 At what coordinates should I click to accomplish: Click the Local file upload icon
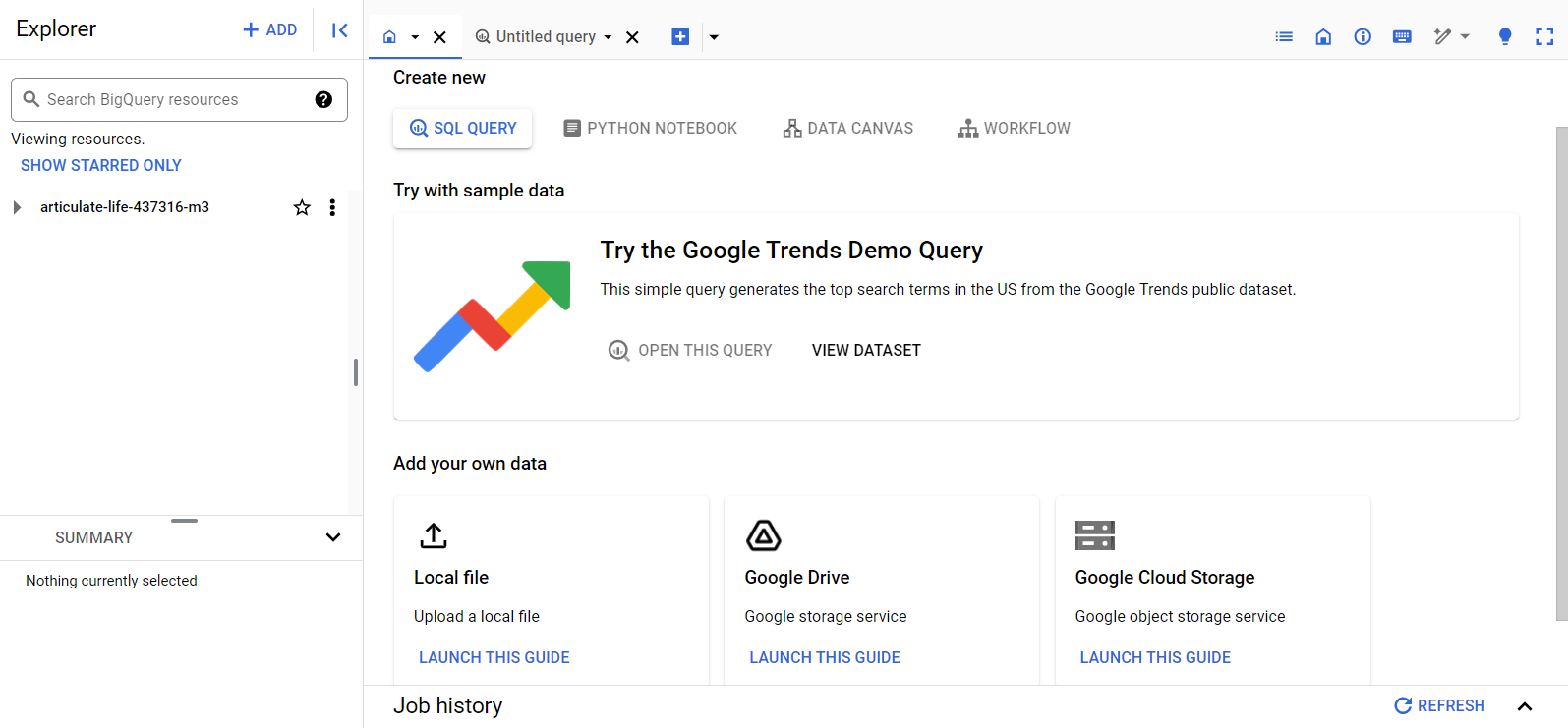point(434,535)
